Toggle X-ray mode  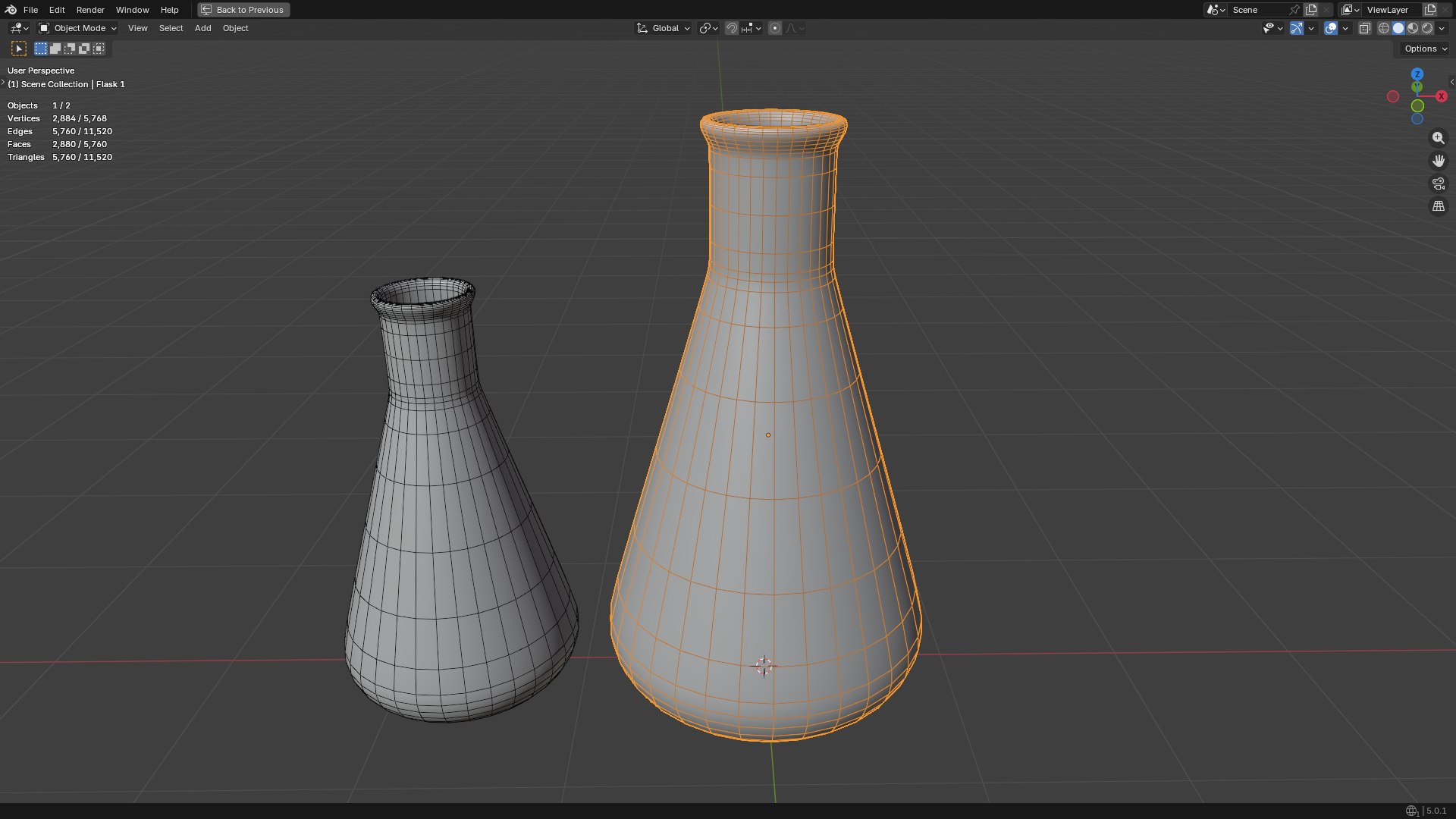pyautogui.click(x=1365, y=28)
